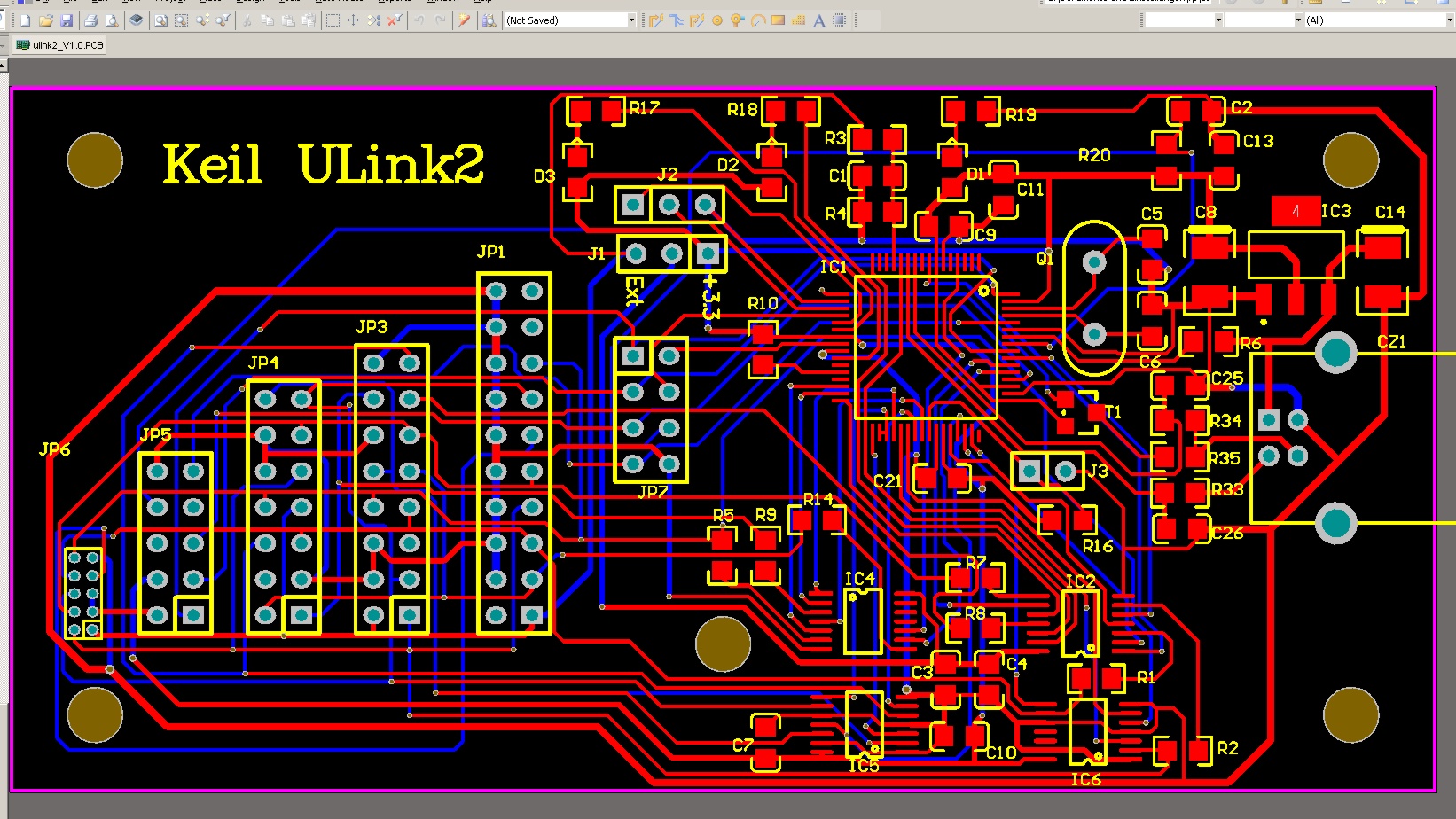Viewport: 1456px width, 819px height.
Task: Start interactive routing
Action: [656, 20]
